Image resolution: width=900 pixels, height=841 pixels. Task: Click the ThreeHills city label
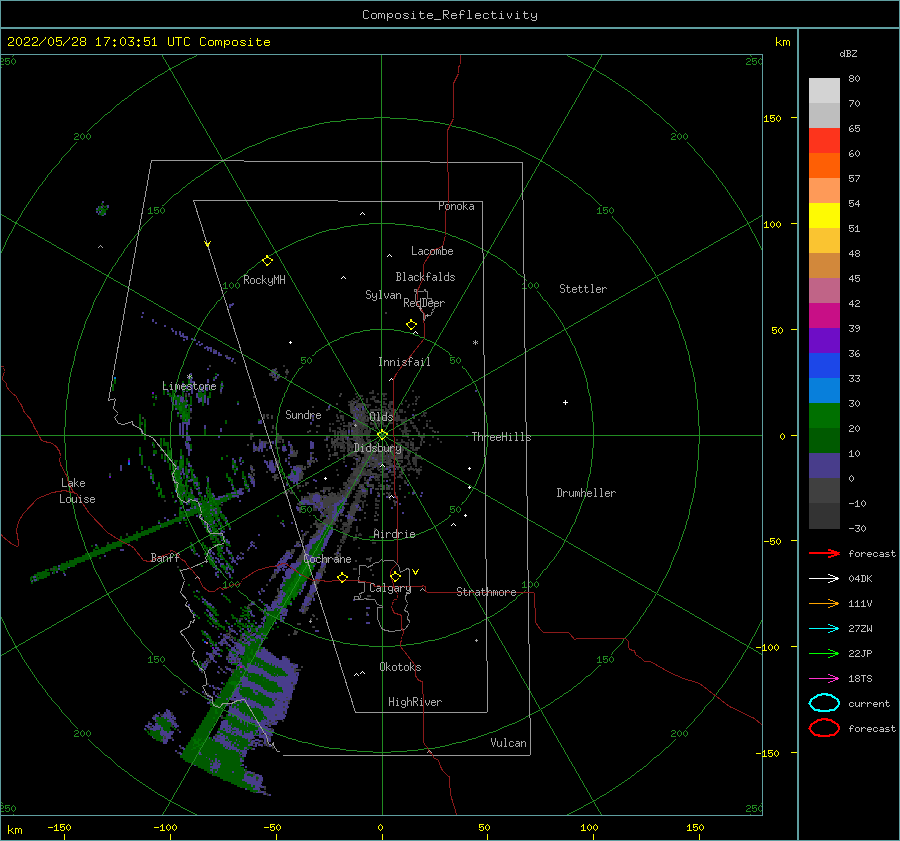coord(502,437)
